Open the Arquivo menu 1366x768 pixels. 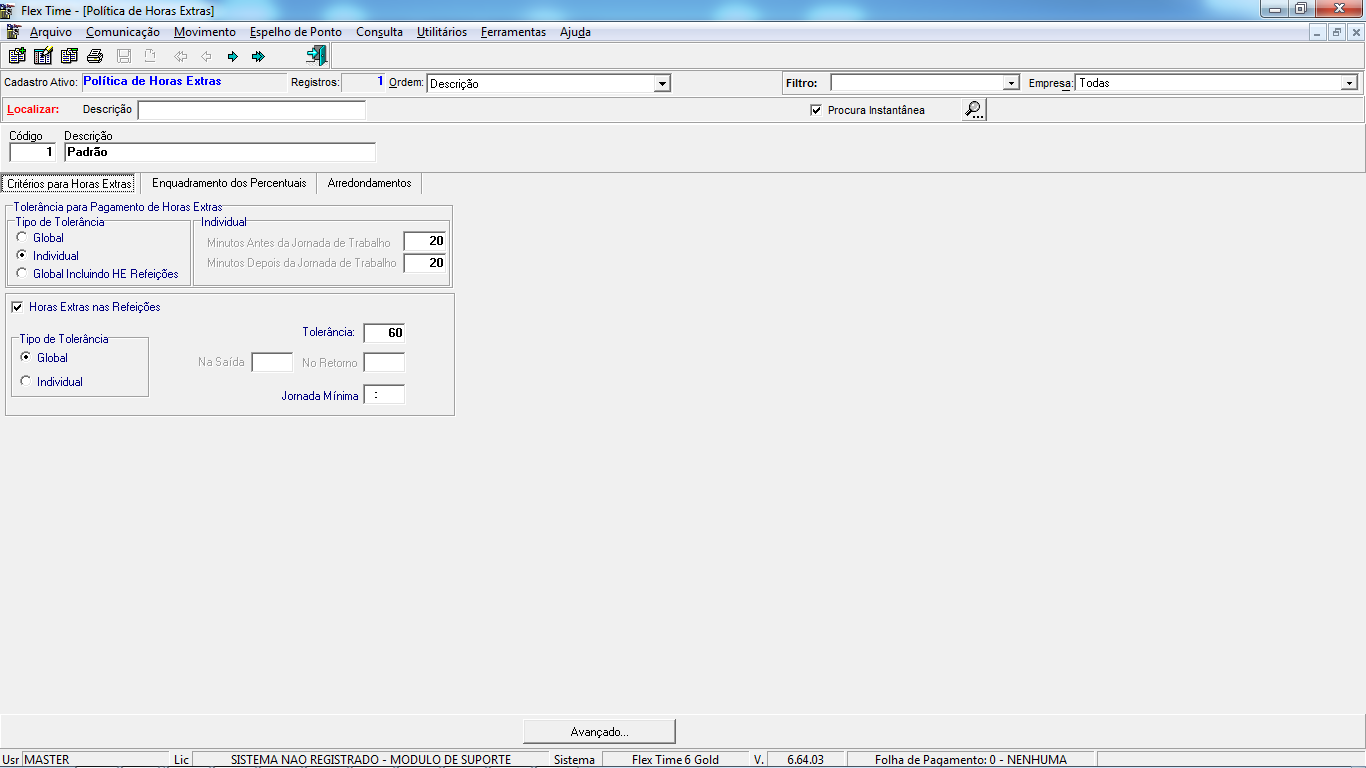[x=51, y=32]
